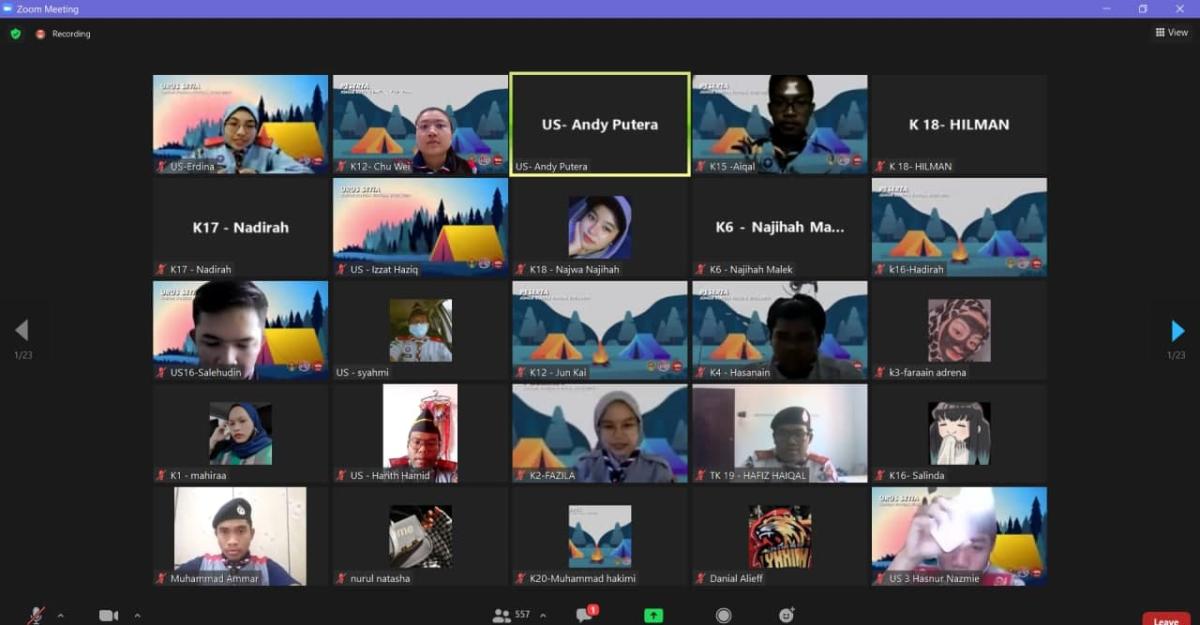This screenshot has height=625, width=1200.
Task: Open the Reactions emoji icon
Action: coord(787,615)
